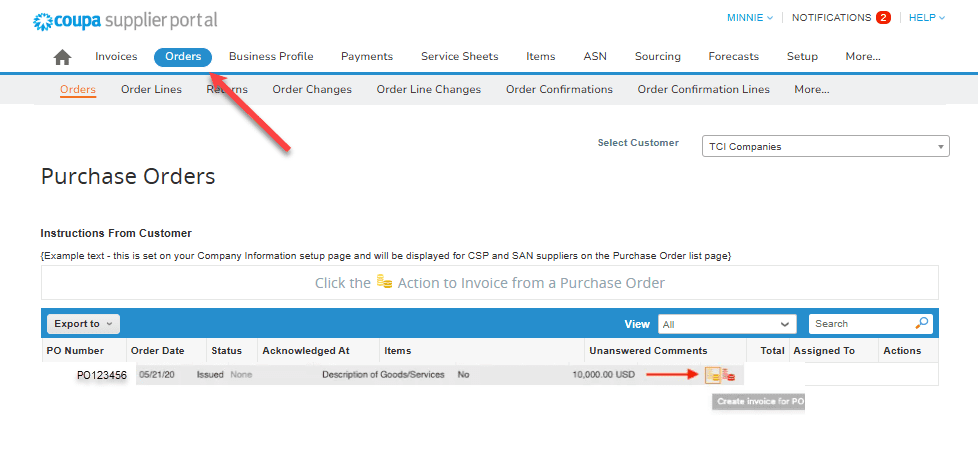The image size is (978, 459).
Task: Click the magnifier icon in Search box
Action: (922, 324)
